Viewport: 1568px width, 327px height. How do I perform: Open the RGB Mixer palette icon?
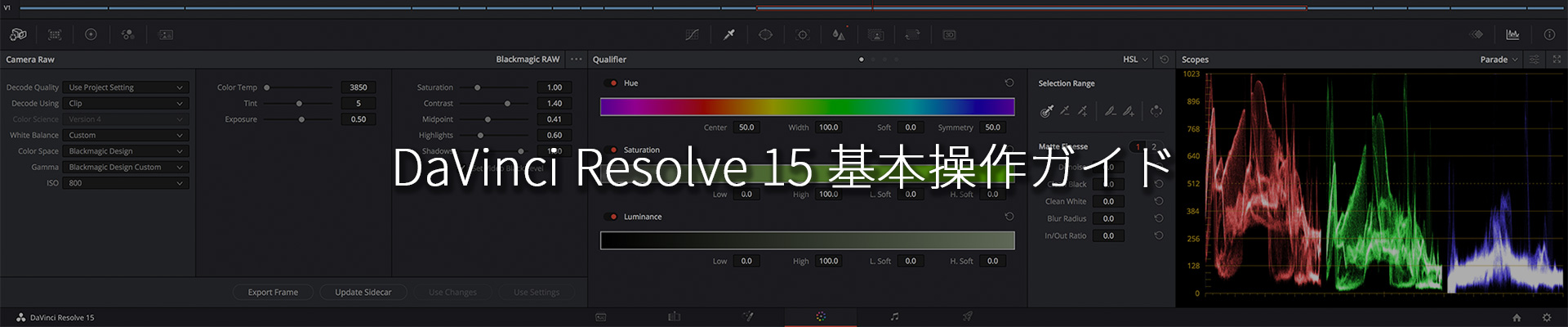pyautogui.click(x=128, y=34)
